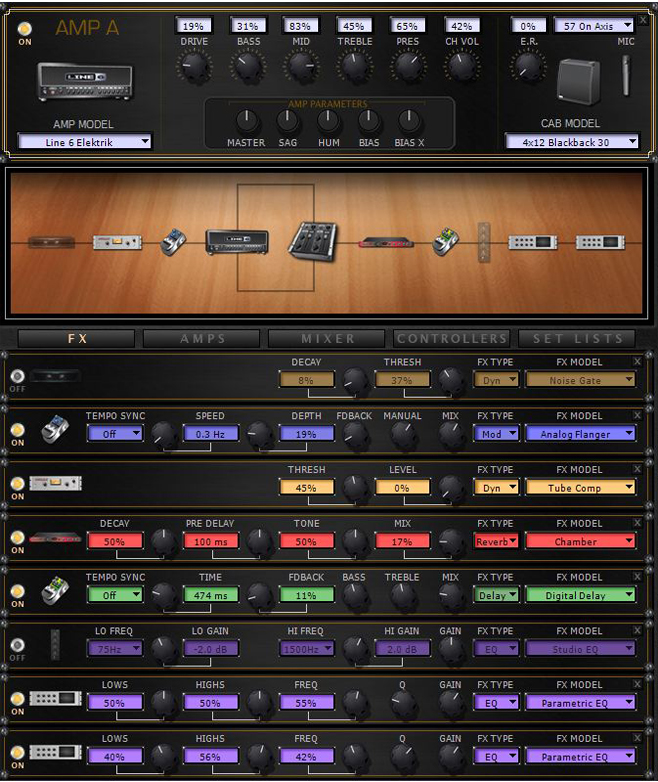The height and width of the screenshot is (782, 658).
Task: Click the Noise Gate Thresh 37% field
Action: (402, 380)
